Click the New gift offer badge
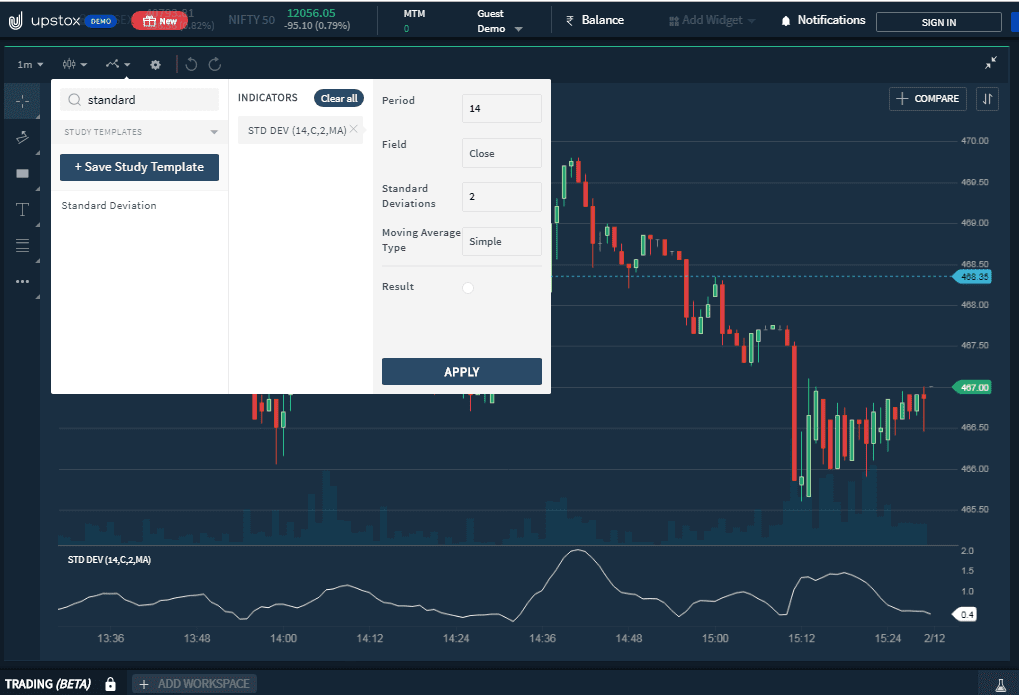This screenshot has width=1019, height=695. pos(159,21)
